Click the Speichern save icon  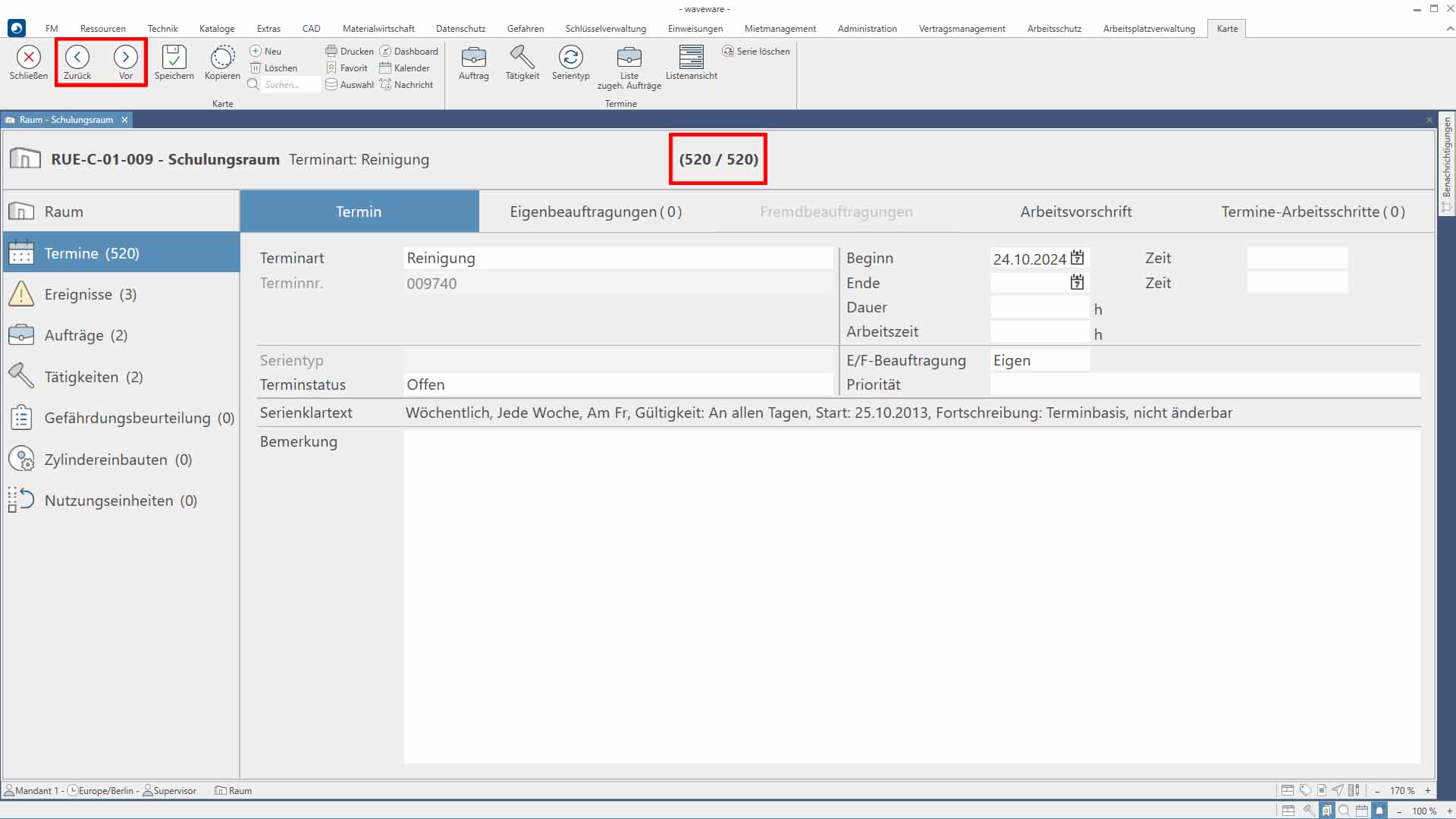[x=174, y=58]
